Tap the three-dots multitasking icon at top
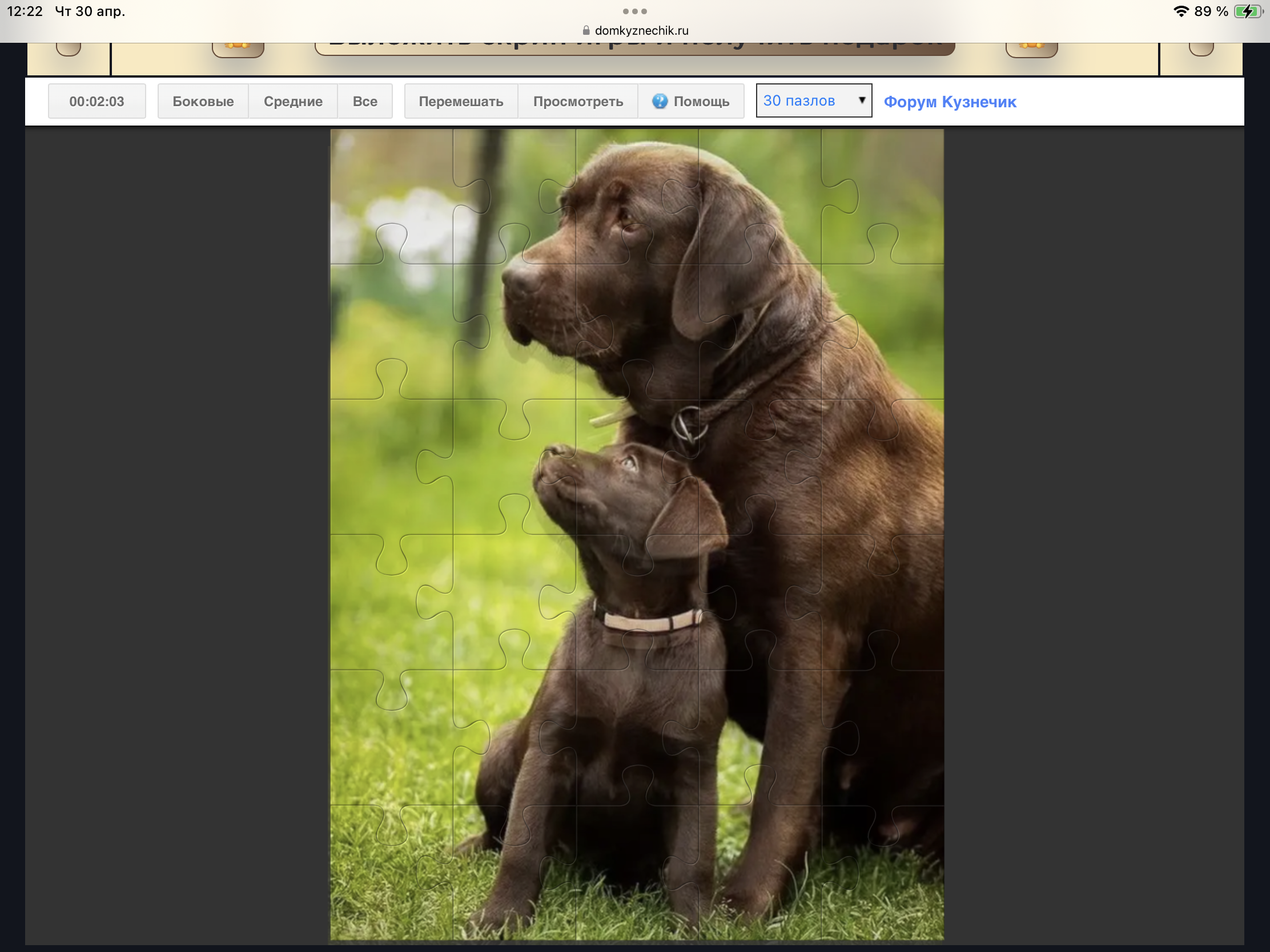 coord(634,11)
